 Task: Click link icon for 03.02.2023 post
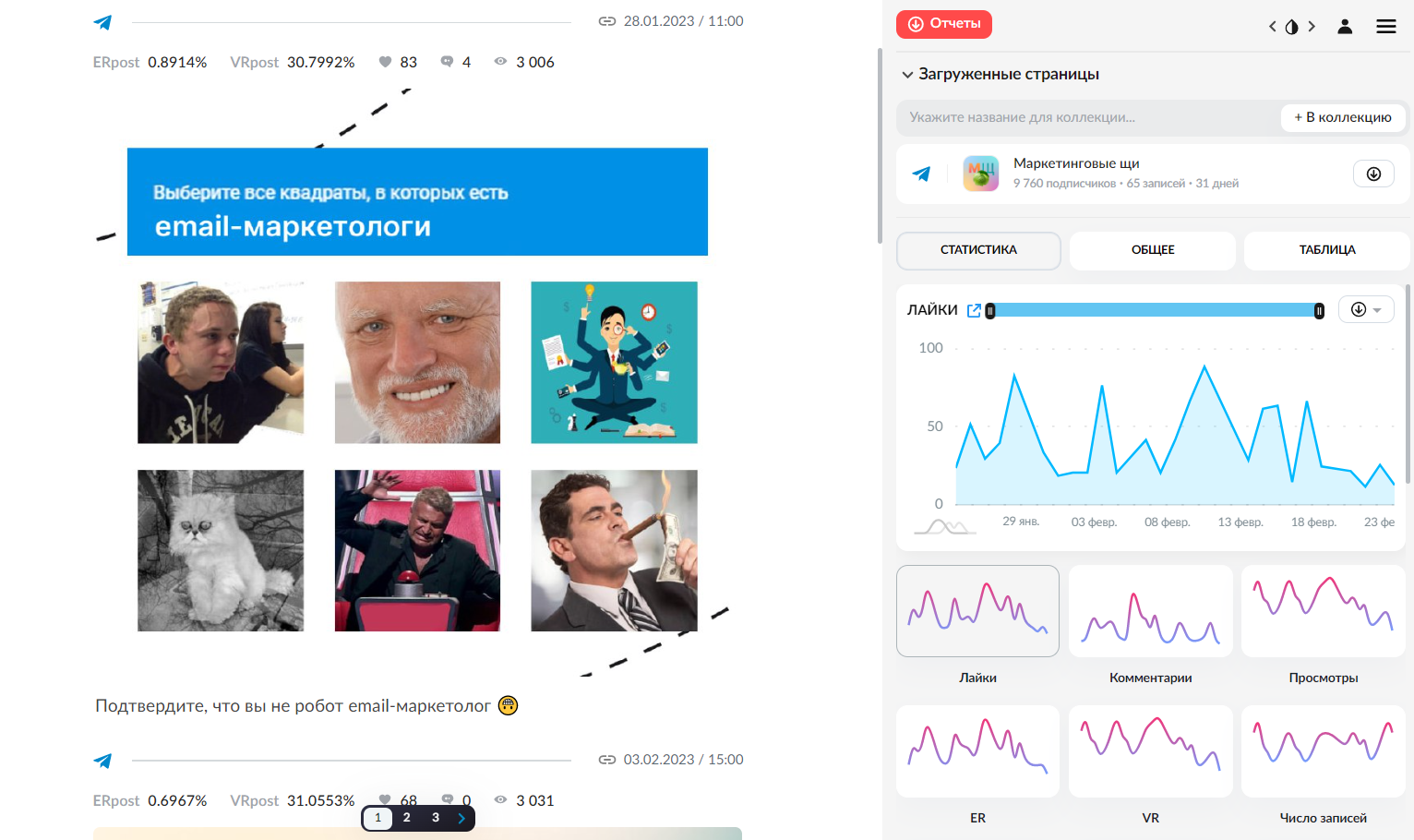pos(607,760)
